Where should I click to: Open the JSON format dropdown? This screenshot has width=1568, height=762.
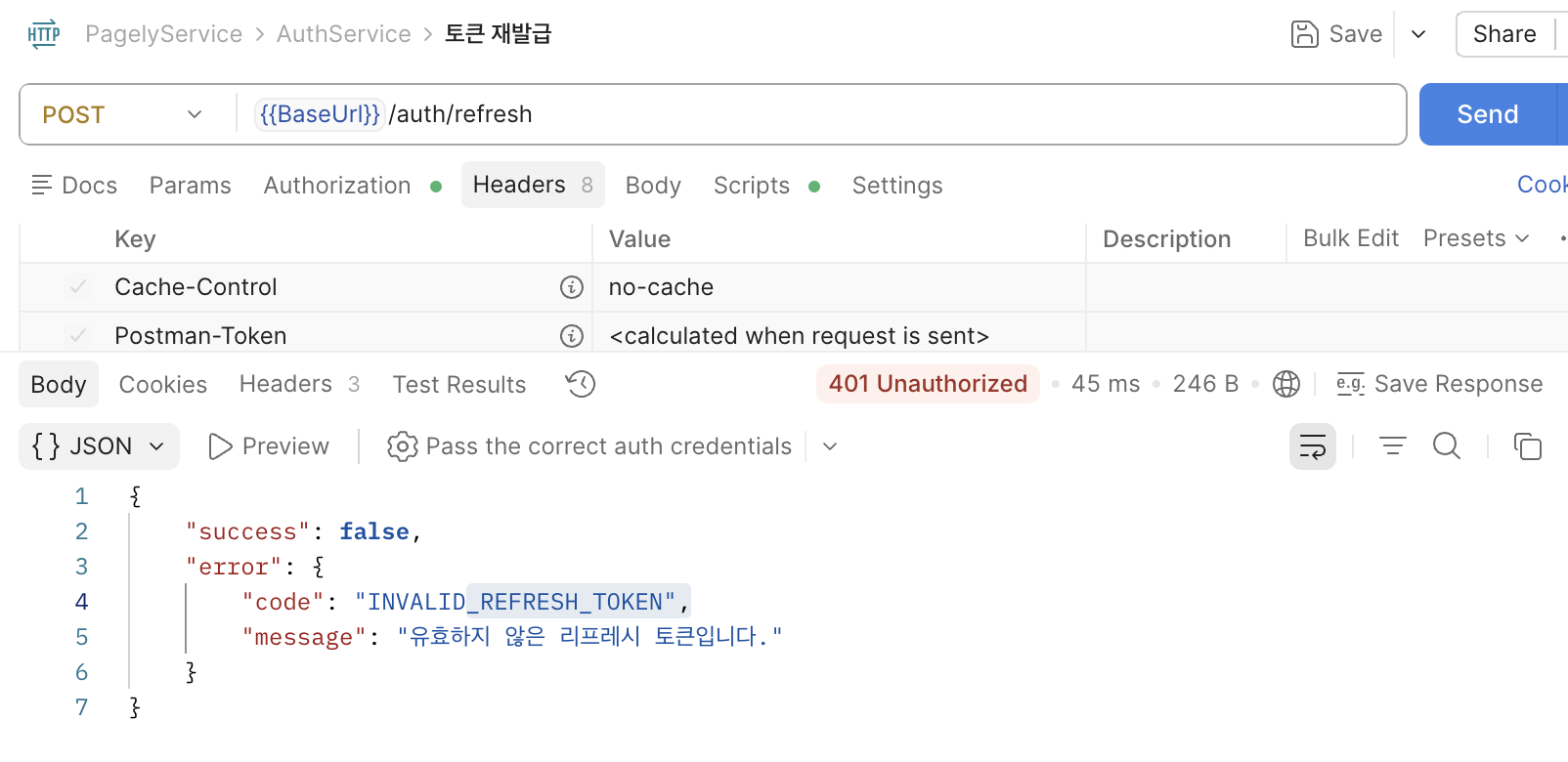tap(99, 446)
